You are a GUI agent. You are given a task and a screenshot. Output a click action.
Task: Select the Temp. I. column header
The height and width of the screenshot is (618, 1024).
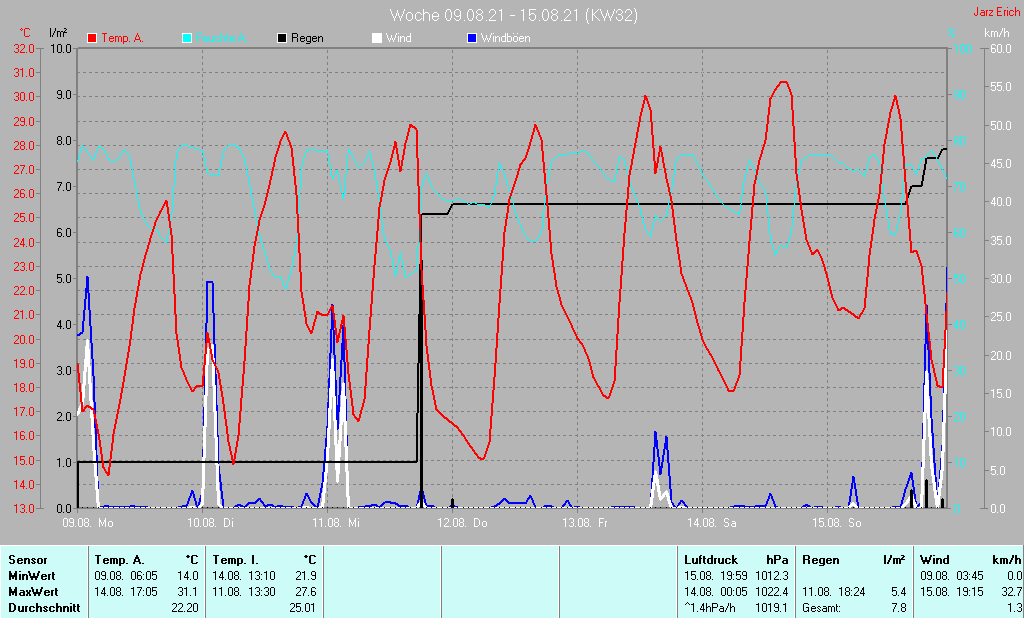(234, 560)
